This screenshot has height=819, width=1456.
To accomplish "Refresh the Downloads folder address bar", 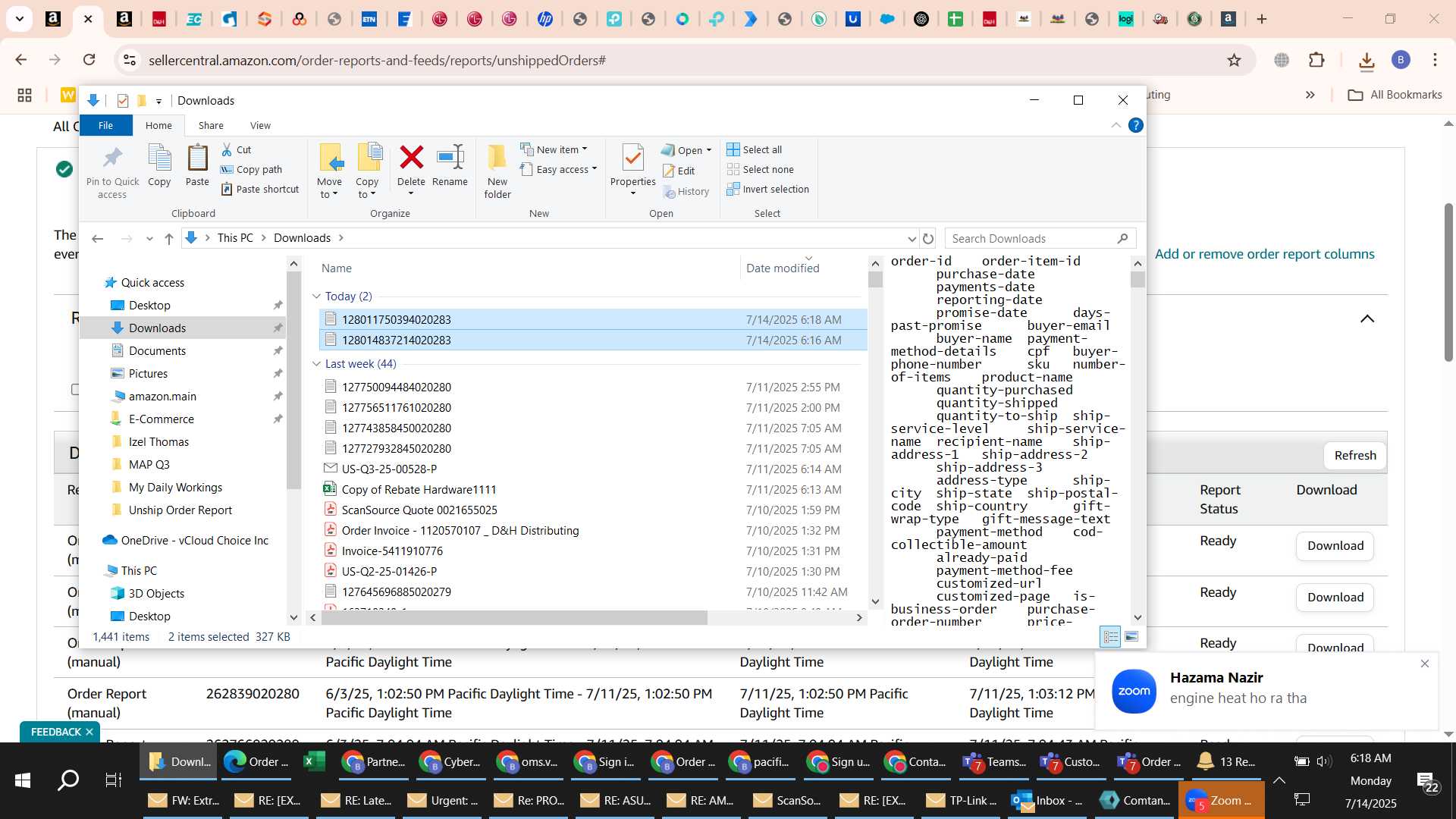I will [x=928, y=238].
